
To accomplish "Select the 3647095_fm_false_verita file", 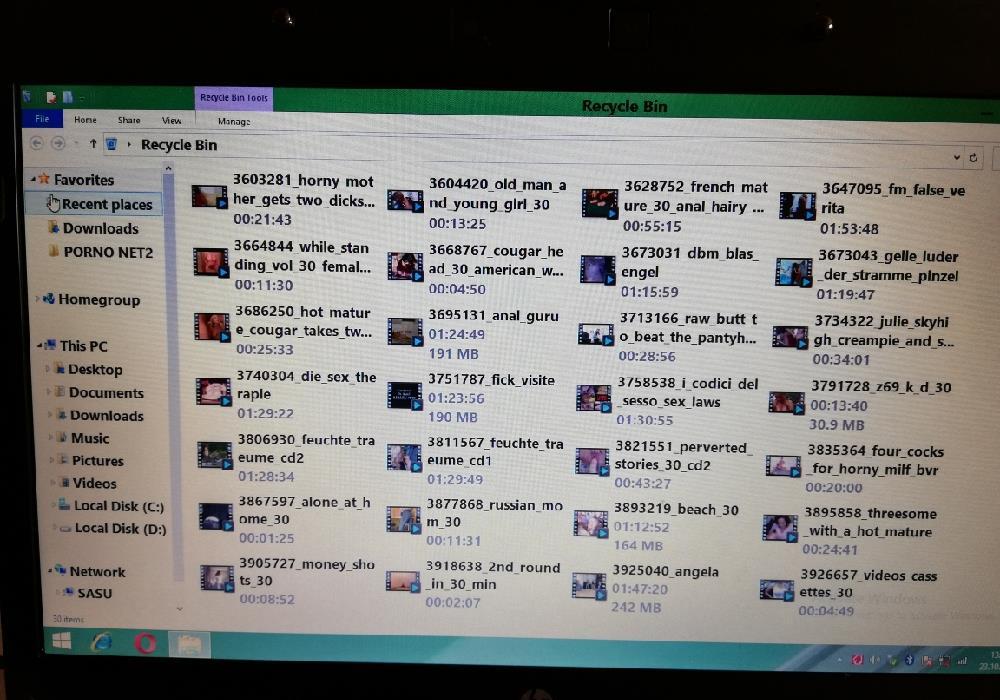I will pos(872,208).
